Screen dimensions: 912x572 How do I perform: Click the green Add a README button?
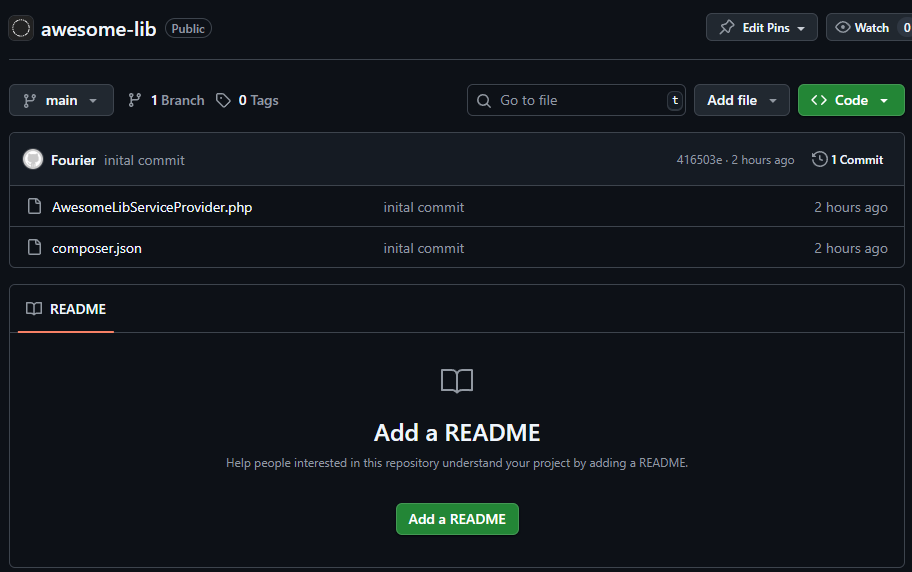(457, 519)
